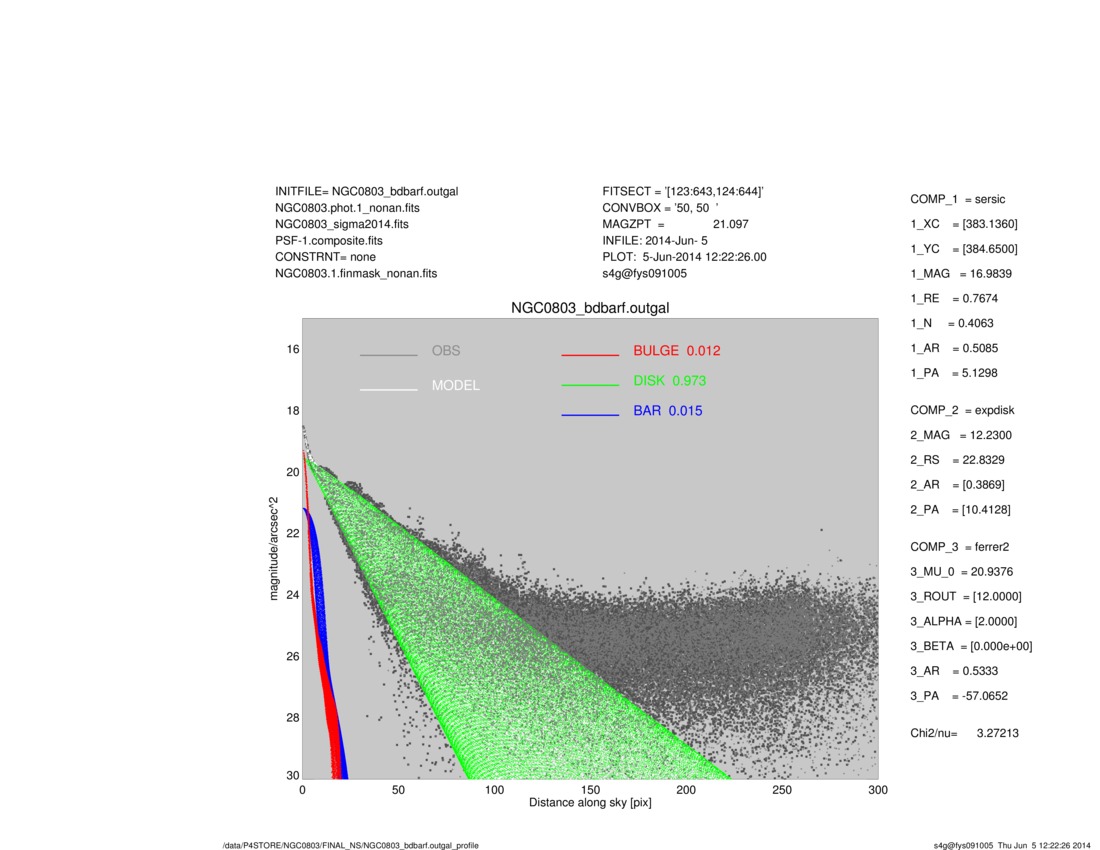Click the plot title NGC0803_bdbarf.outgal

pos(590,308)
